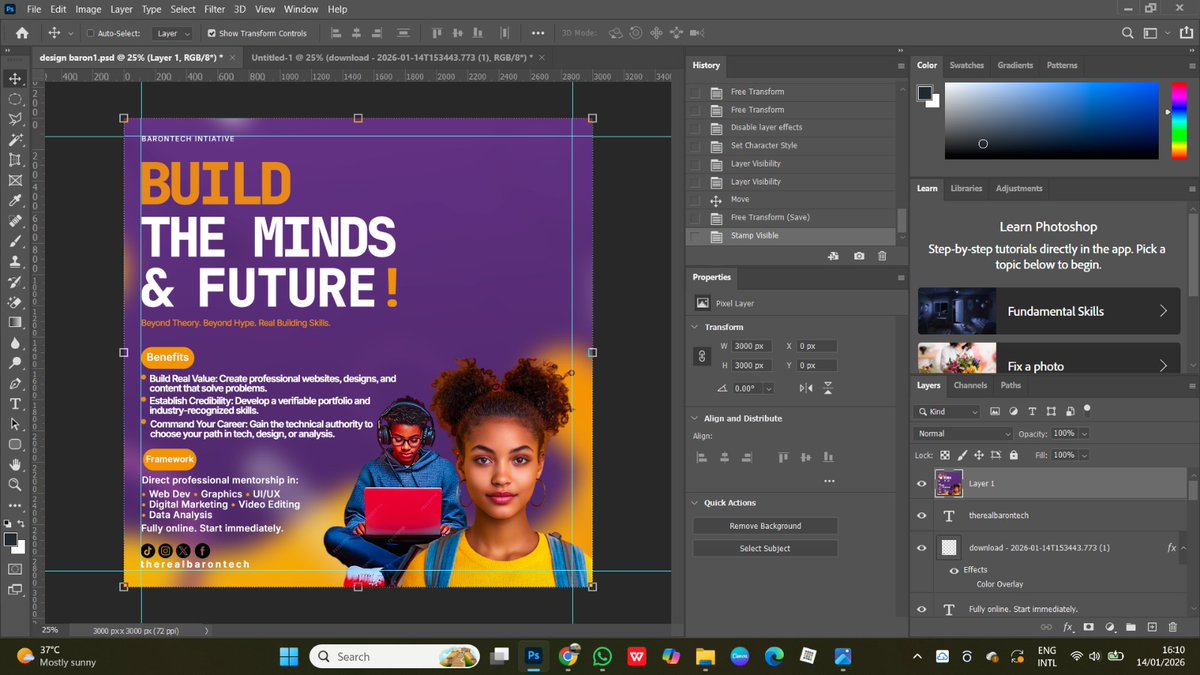Collapse the Transform section
The height and width of the screenshot is (675, 1200).
pyautogui.click(x=695, y=327)
